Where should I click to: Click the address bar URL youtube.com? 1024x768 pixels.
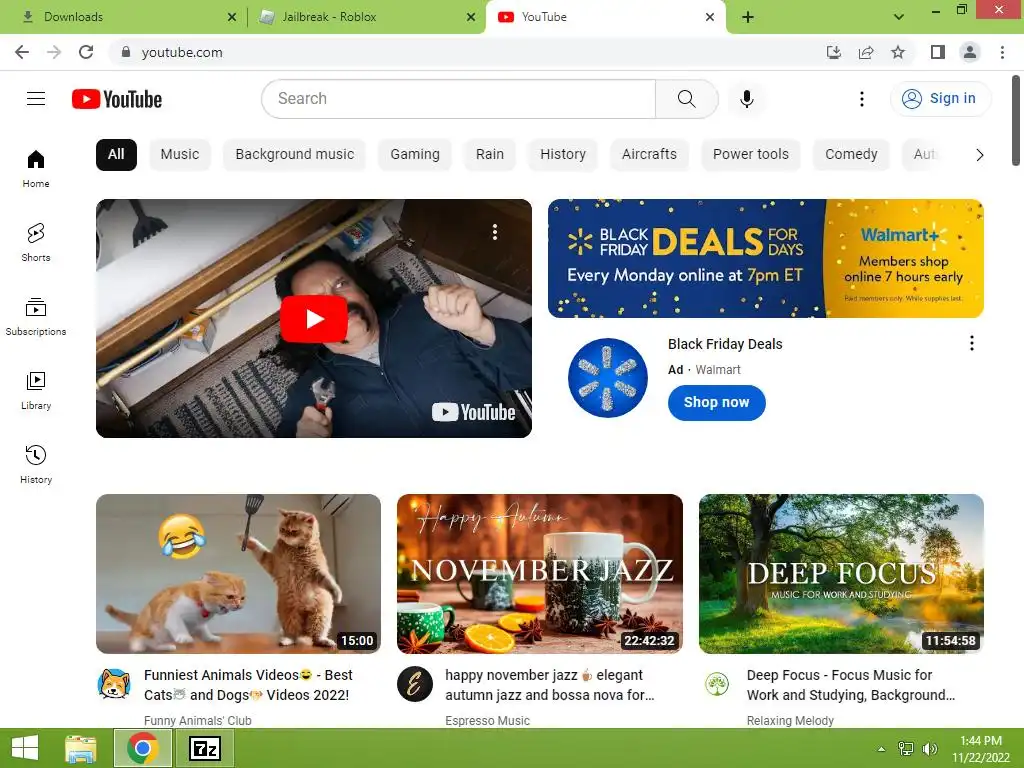pos(182,52)
